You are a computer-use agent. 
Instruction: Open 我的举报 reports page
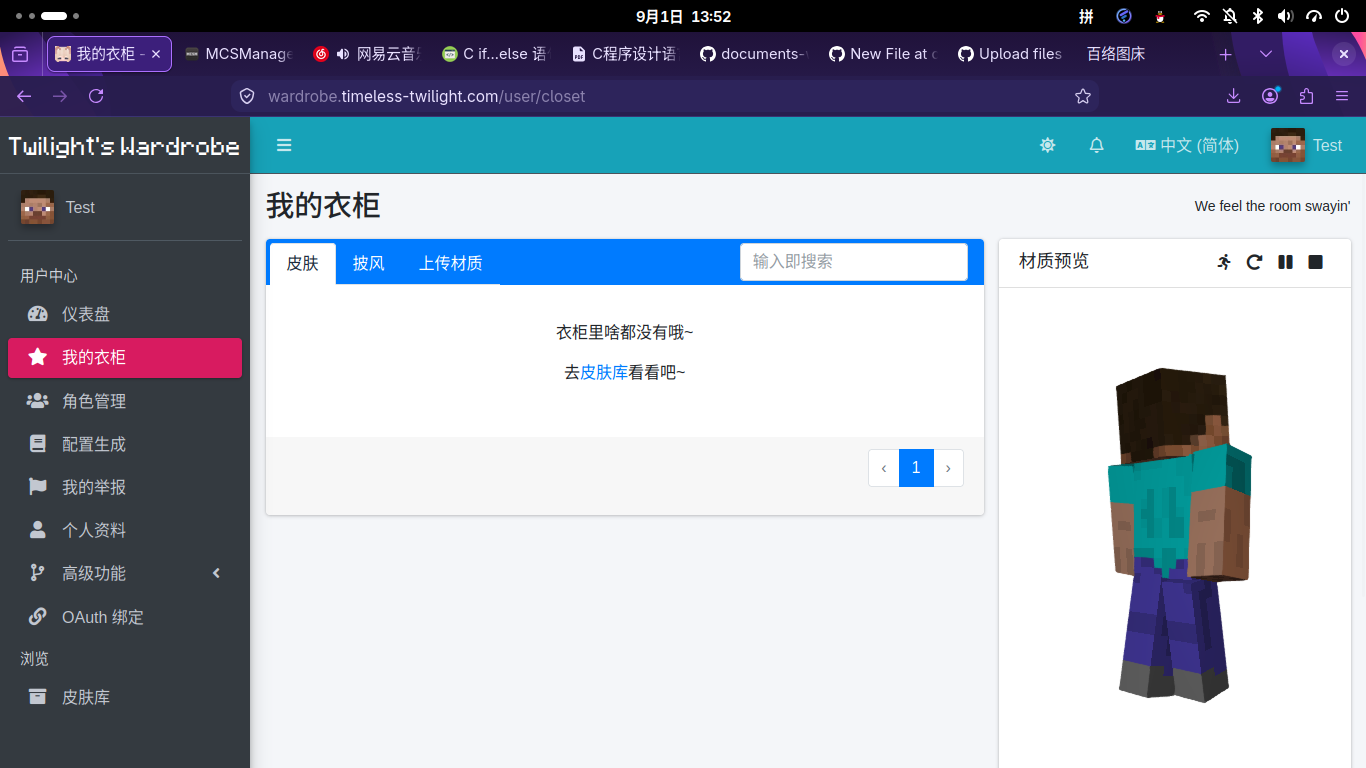click(x=125, y=487)
